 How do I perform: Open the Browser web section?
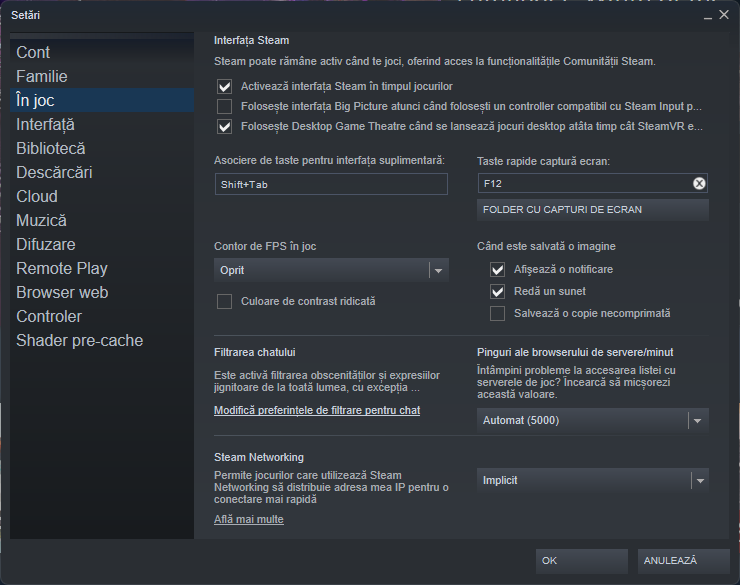click(102, 293)
